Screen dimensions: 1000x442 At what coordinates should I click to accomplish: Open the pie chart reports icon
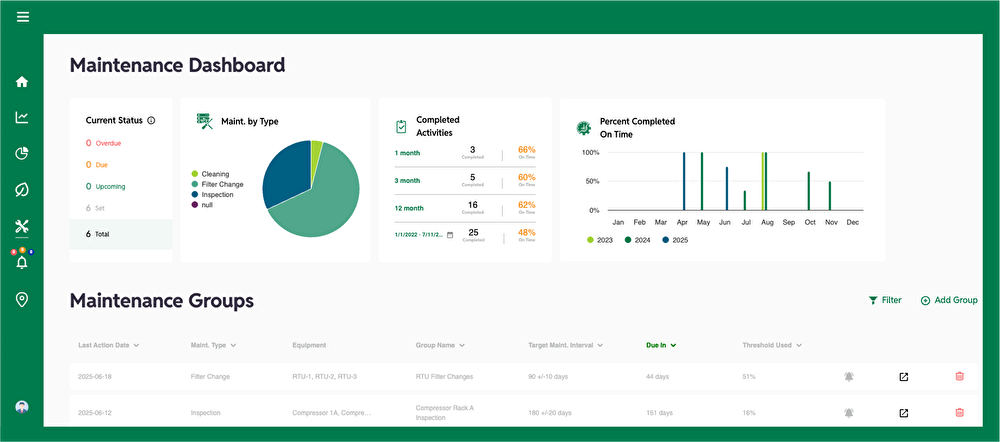pos(22,153)
